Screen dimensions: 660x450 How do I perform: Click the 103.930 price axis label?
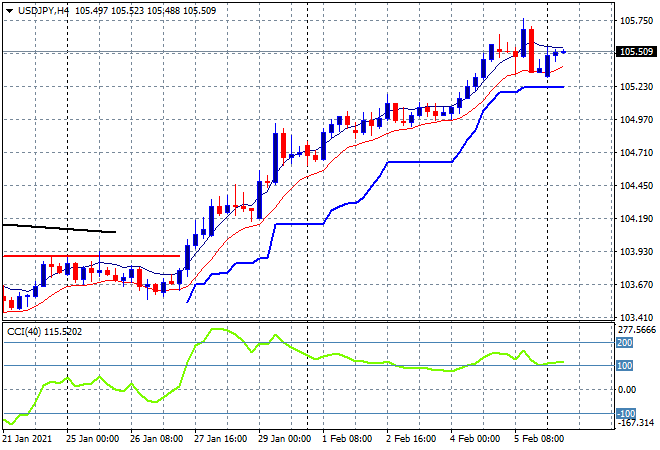click(x=636, y=251)
